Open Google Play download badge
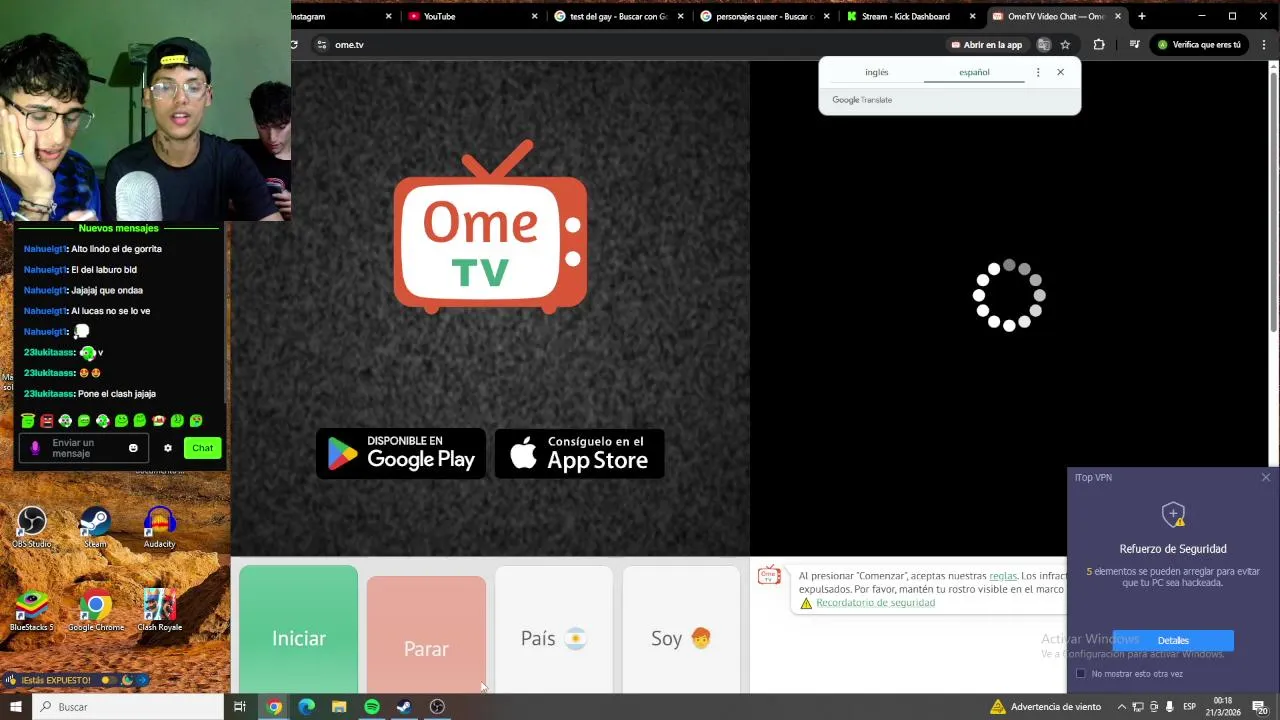1280x720 pixels. pos(401,454)
